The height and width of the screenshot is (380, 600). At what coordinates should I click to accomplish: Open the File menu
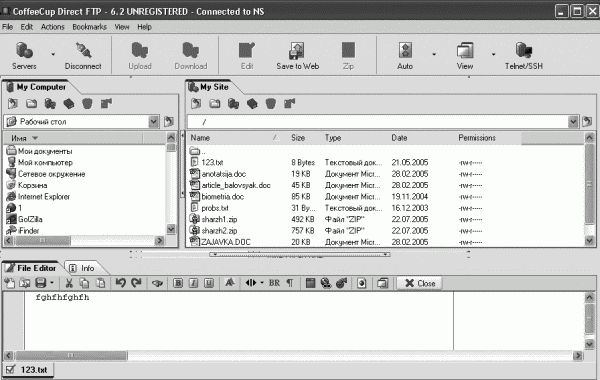[7, 27]
